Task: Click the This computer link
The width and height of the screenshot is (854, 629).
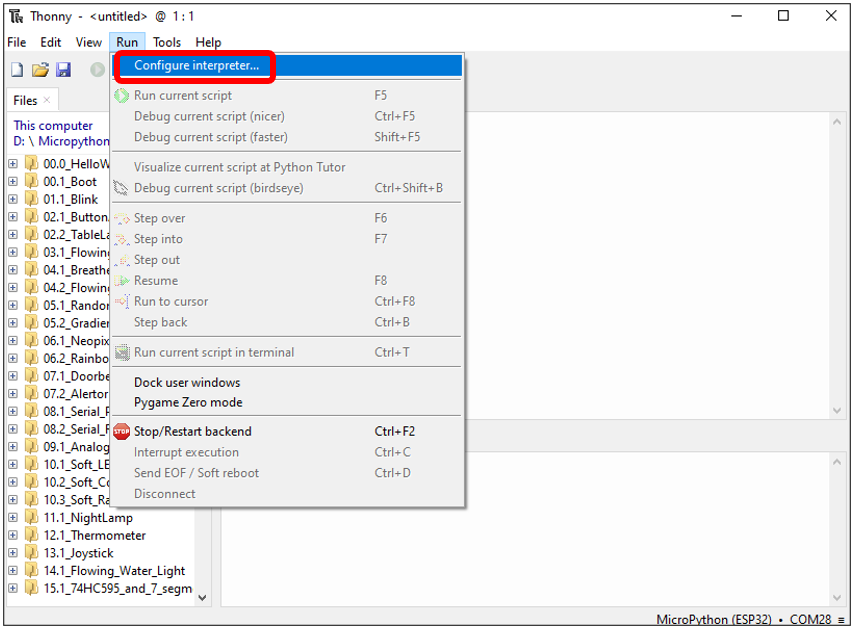Action: pyautogui.click(x=53, y=125)
